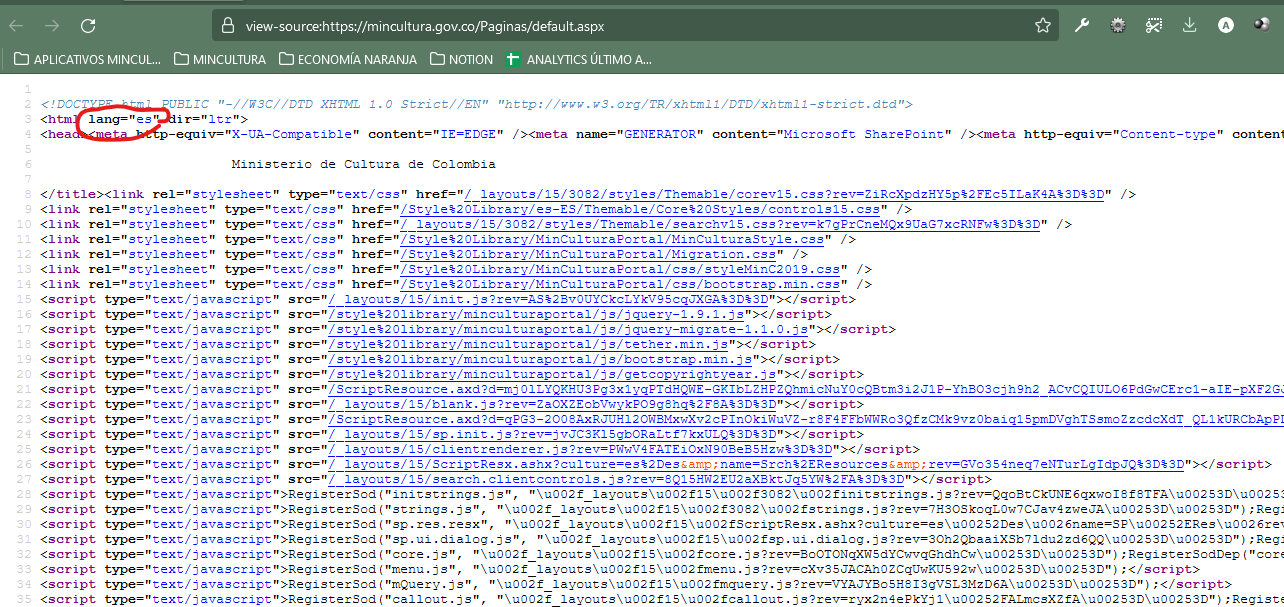Open APLICATIVOS MINCUL... bookmark folder
The image size is (1284, 607).
87,59
